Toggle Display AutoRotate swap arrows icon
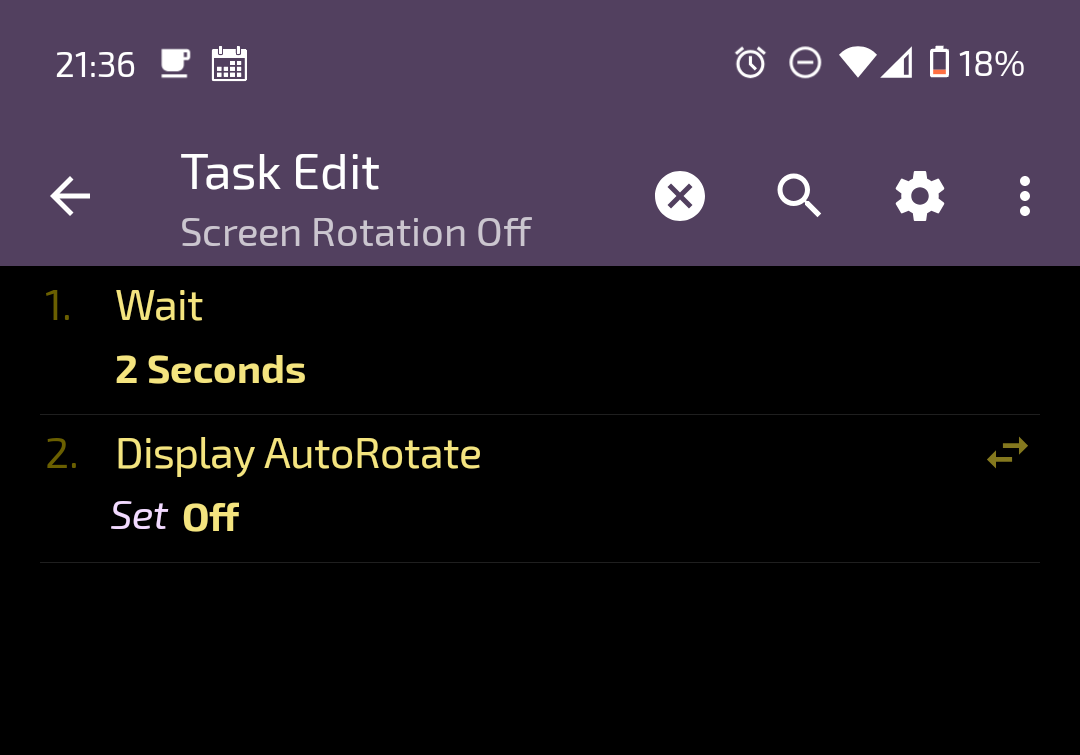This screenshot has height=755, width=1080. pyautogui.click(x=1007, y=453)
